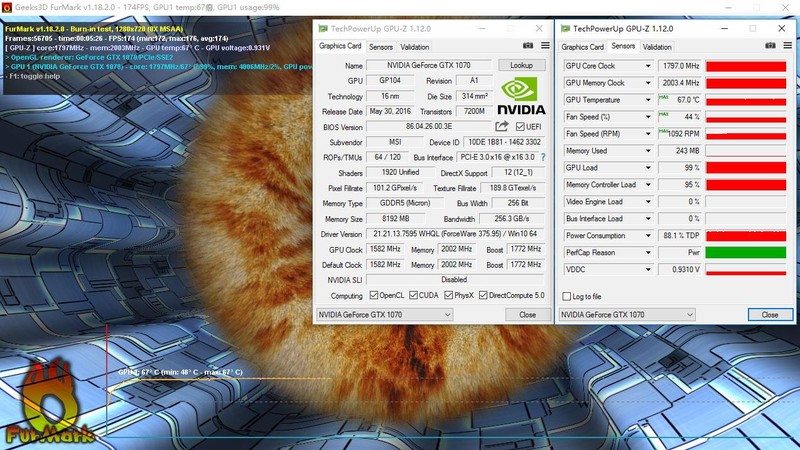Toggle the UEFI checkbox
Viewport: 800px width, 450px height.
point(520,127)
